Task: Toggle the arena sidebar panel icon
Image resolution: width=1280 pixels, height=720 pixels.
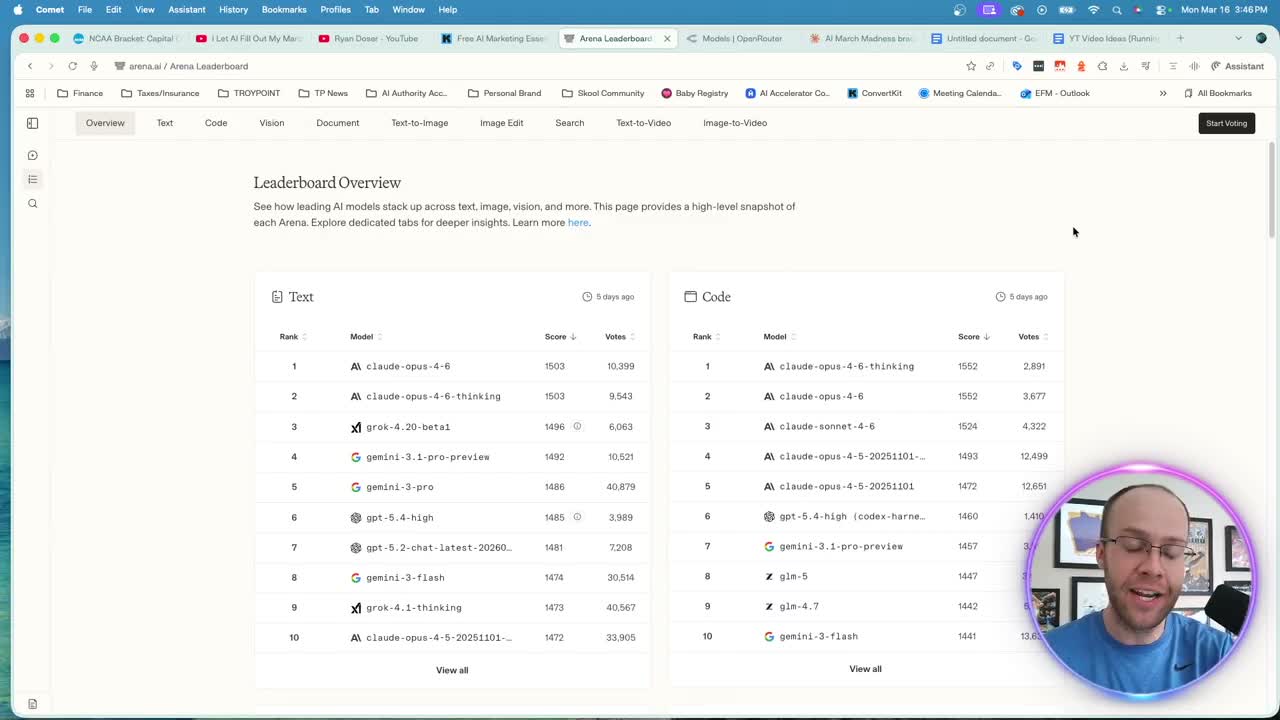Action: [x=32, y=123]
